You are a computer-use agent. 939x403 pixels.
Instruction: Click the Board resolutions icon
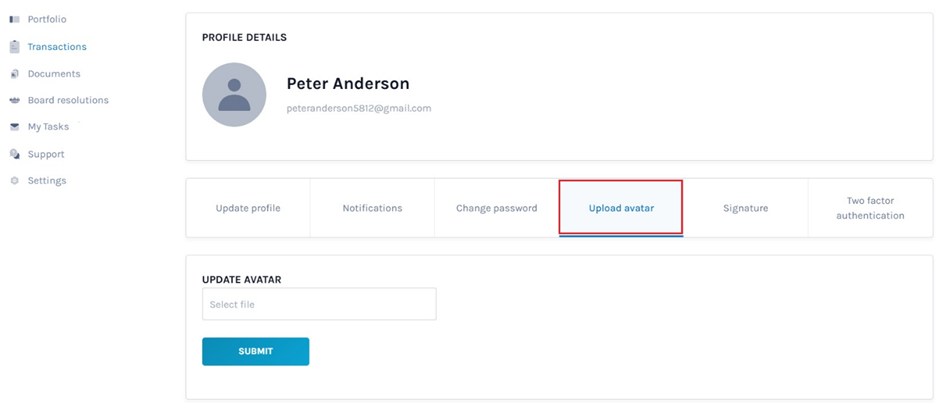click(x=15, y=101)
